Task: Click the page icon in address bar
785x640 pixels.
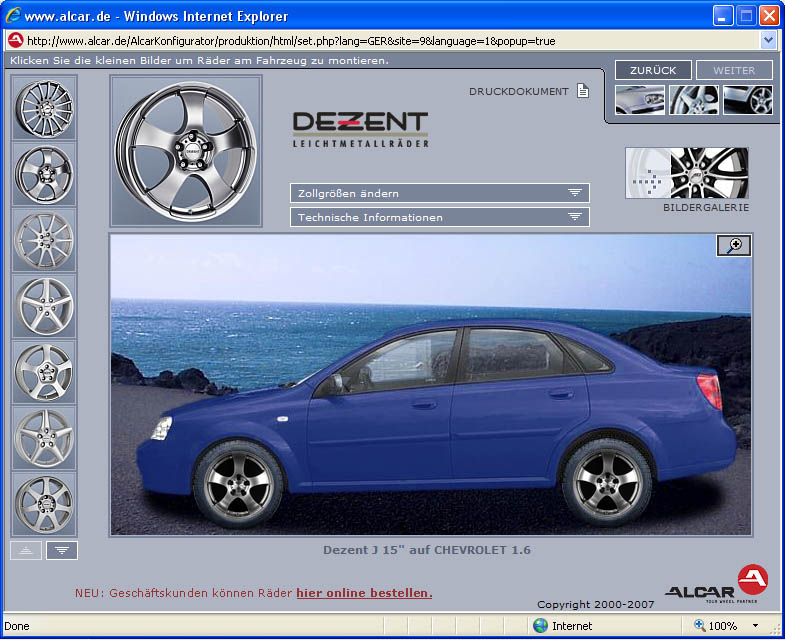Action: pos(15,41)
